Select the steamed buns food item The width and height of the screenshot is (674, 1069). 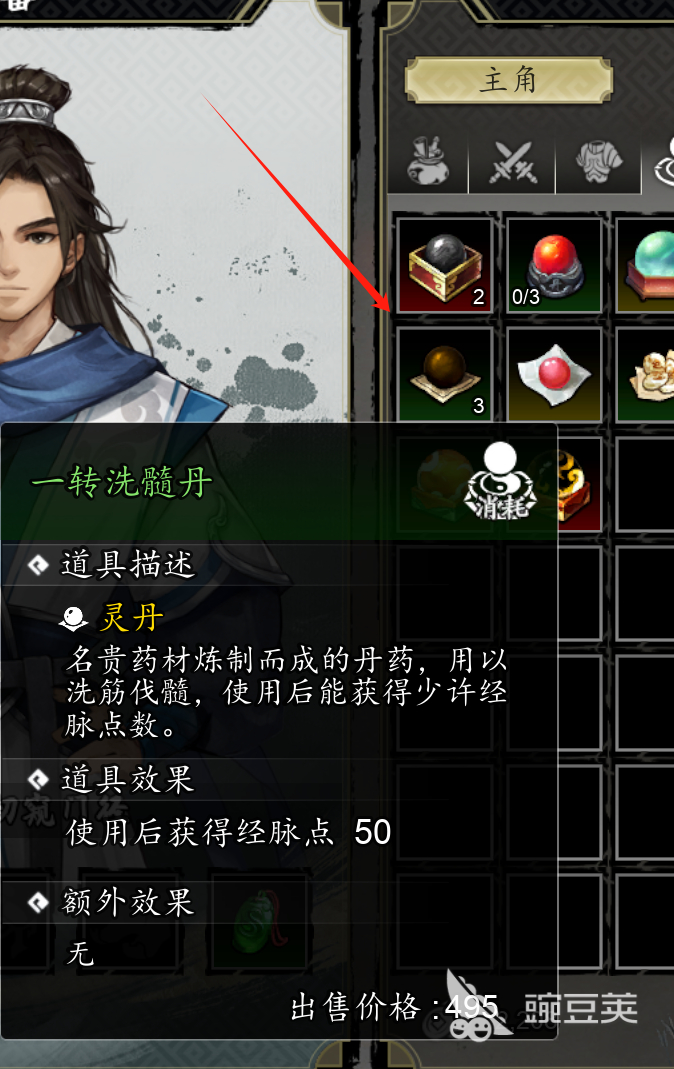pyautogui.click(x=645, y=375)
